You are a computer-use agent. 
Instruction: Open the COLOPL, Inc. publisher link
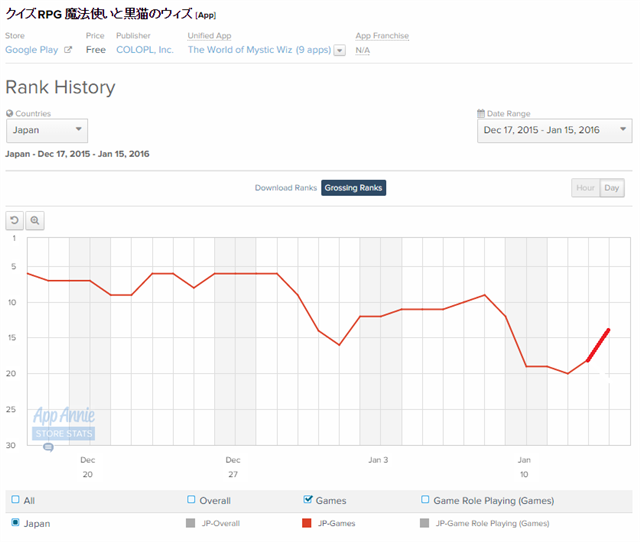144,50
